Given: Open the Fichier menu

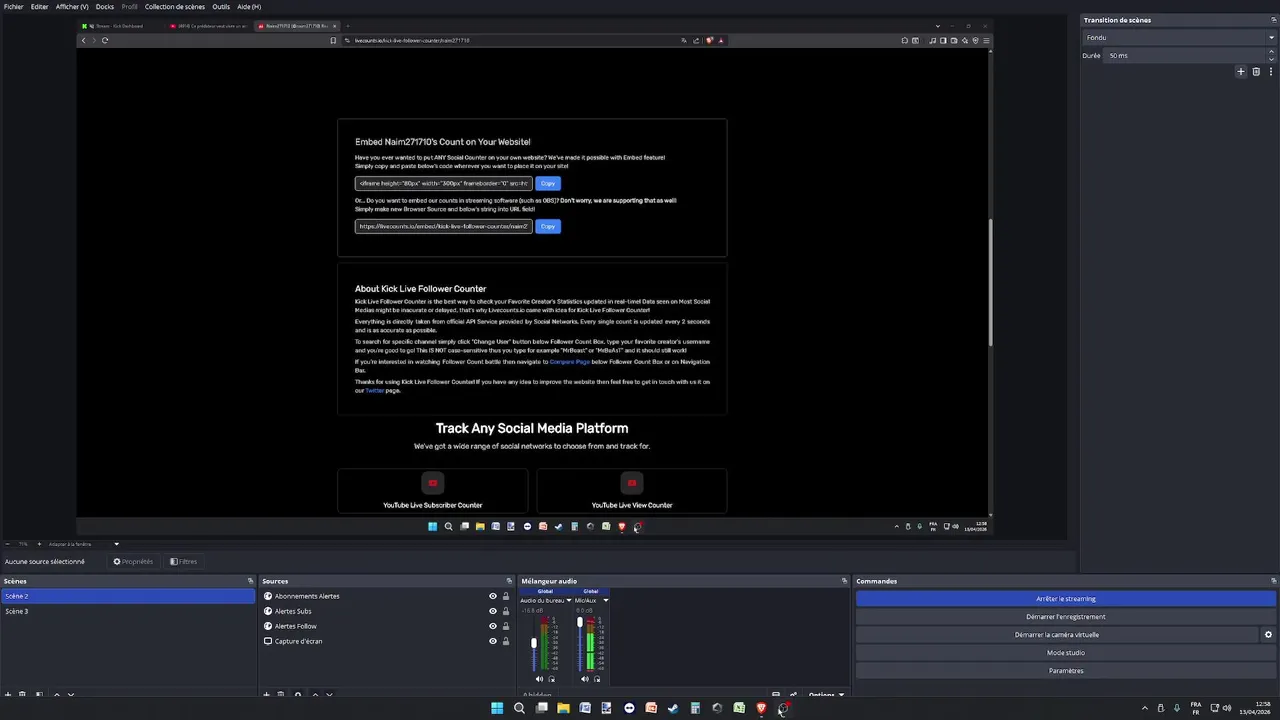Looking at the screenshot, I should (13, 7).
